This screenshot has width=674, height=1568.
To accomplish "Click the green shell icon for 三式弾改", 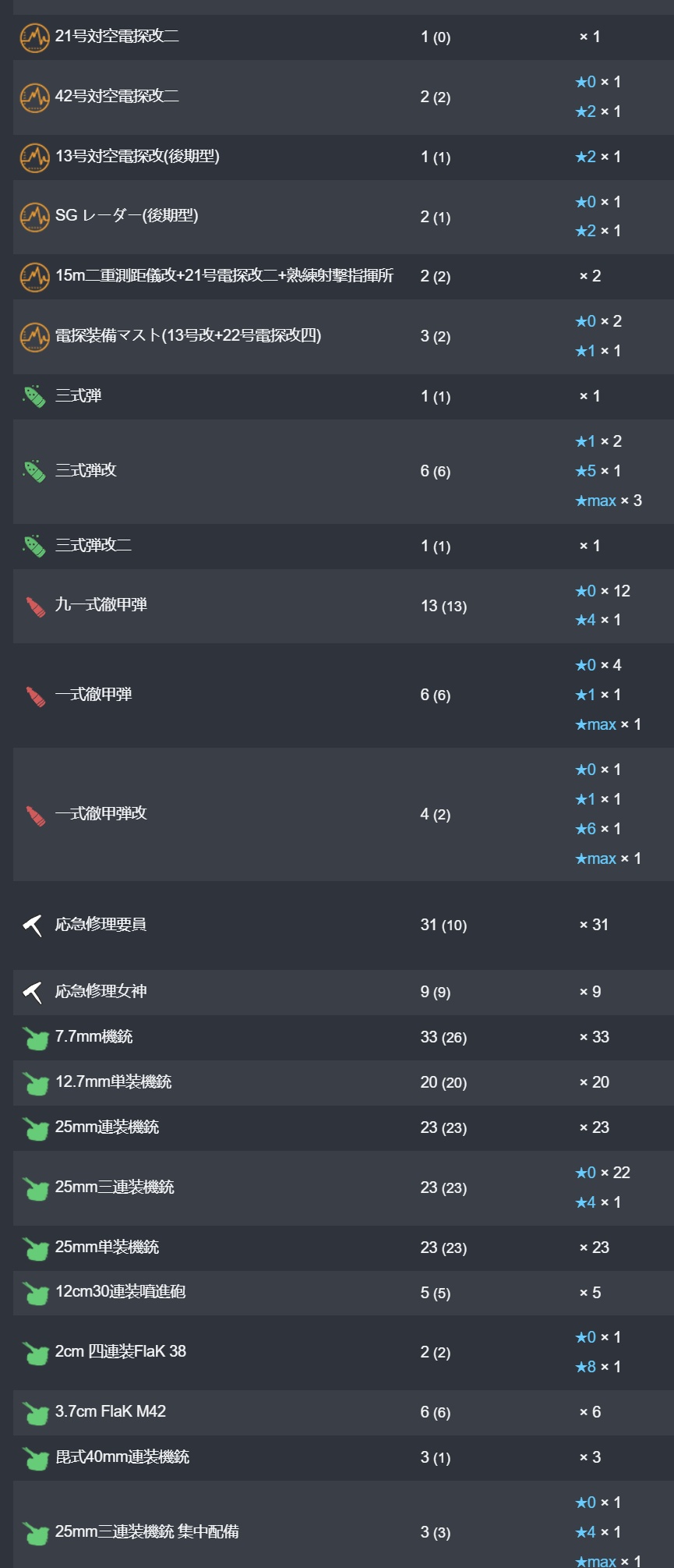I will coord(34,471).
